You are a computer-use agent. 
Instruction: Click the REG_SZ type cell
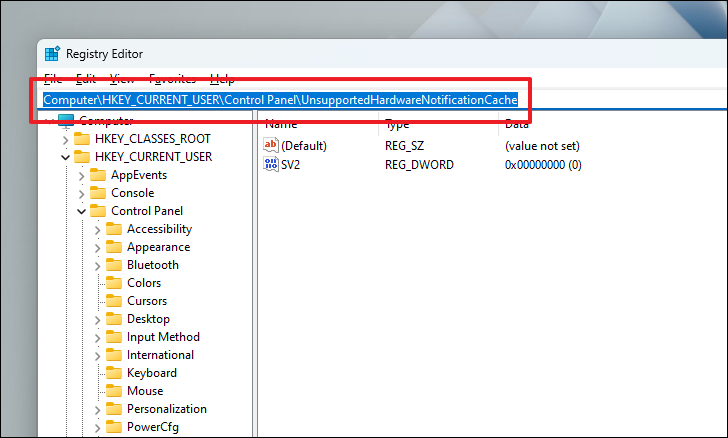pos(404,146)
